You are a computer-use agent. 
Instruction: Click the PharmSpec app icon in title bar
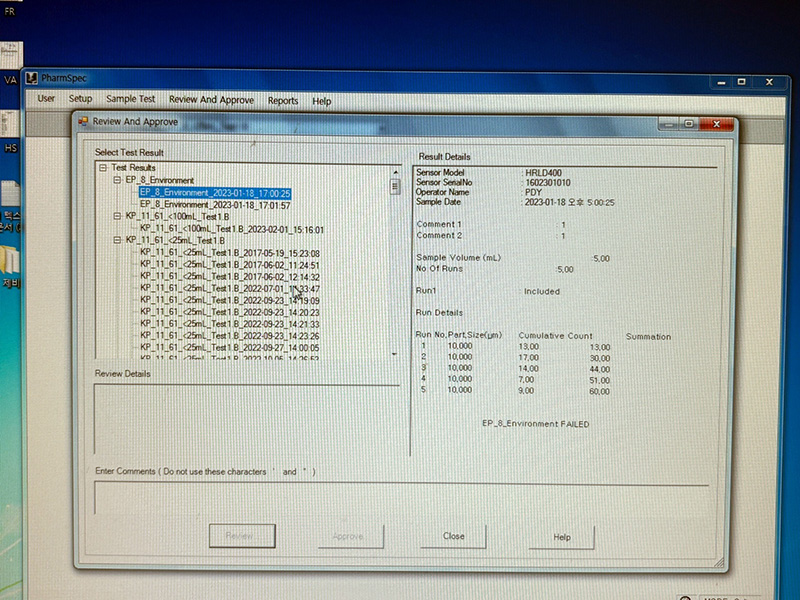pos(31,78)
